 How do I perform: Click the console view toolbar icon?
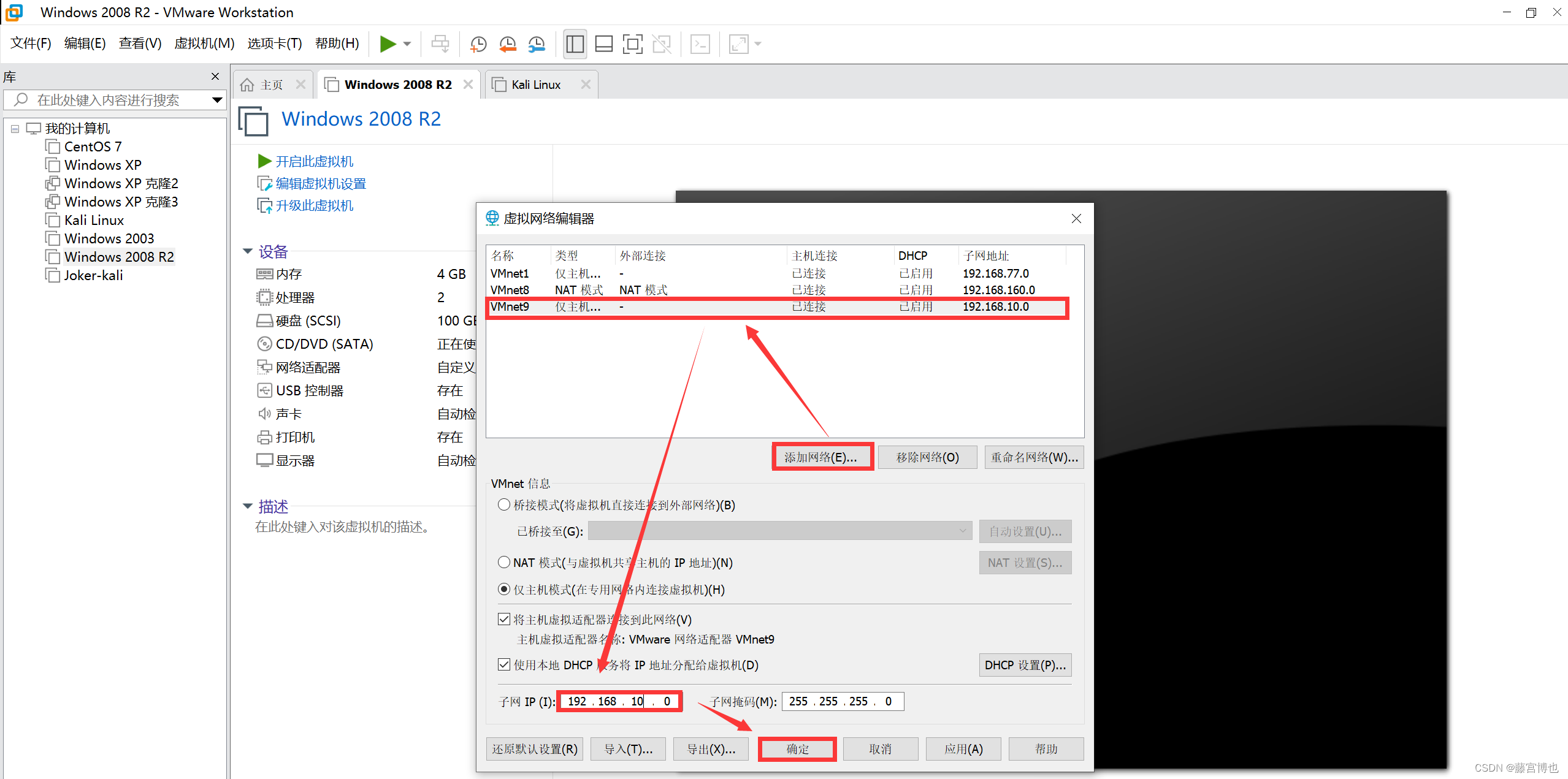[700, 44]
